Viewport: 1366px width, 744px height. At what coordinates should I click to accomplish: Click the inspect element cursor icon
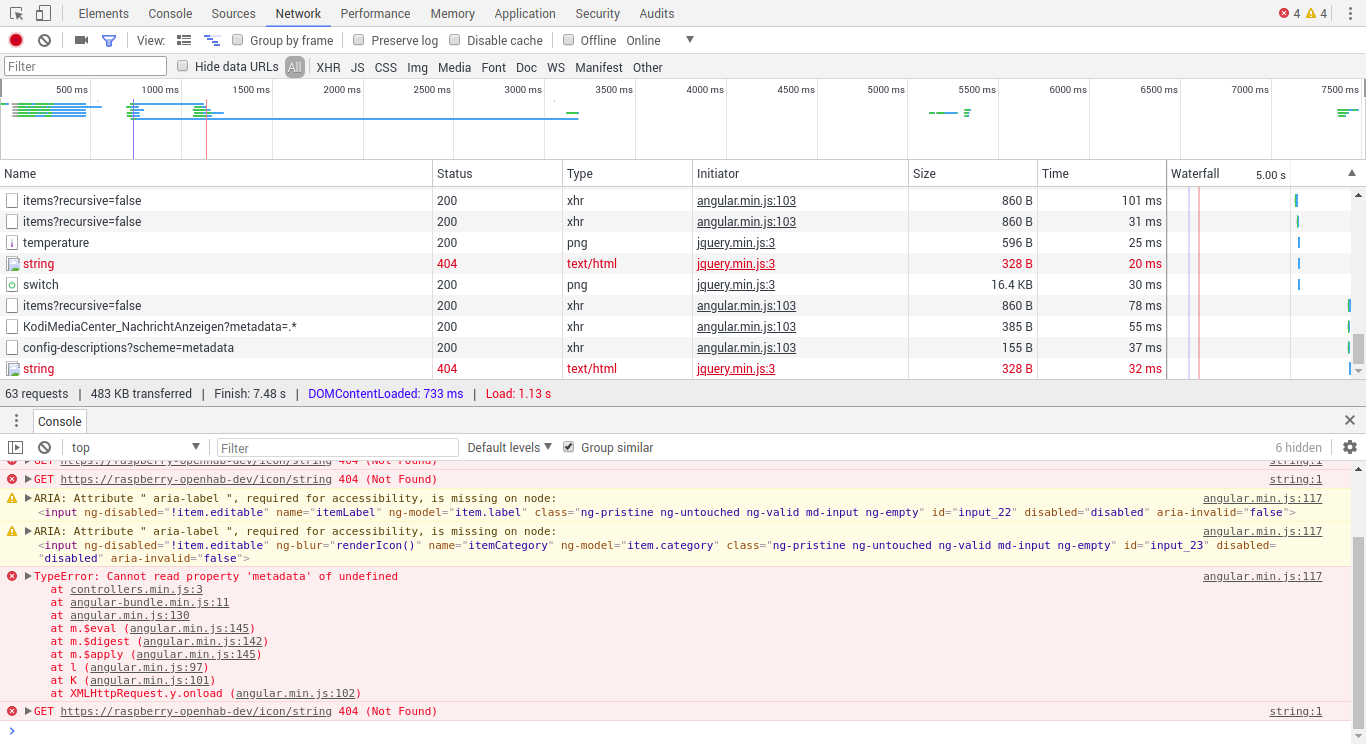[x=14, y=13]
